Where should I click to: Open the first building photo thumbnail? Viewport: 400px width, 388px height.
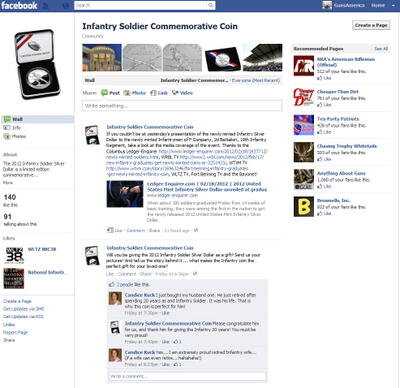coord(102,58)
